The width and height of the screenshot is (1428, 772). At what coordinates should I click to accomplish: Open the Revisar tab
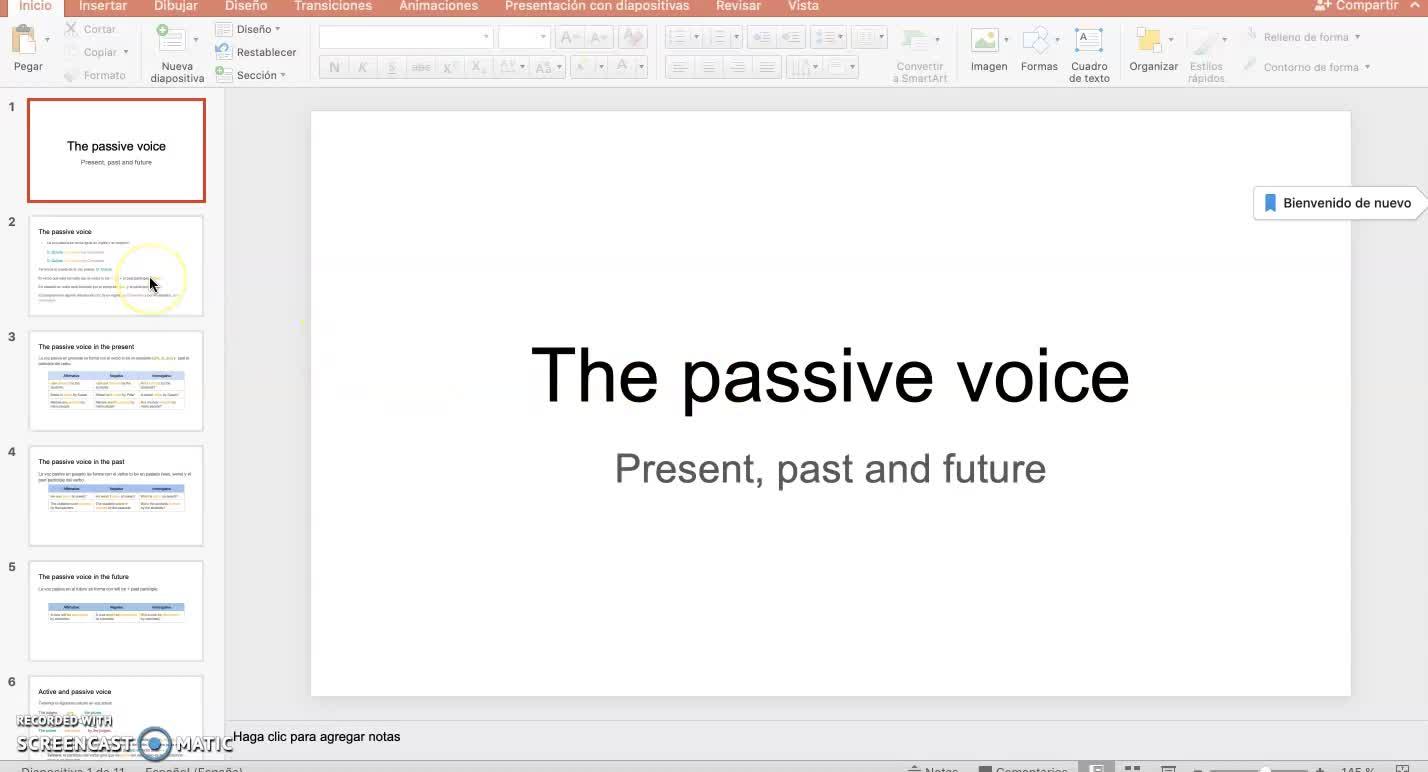739,6
